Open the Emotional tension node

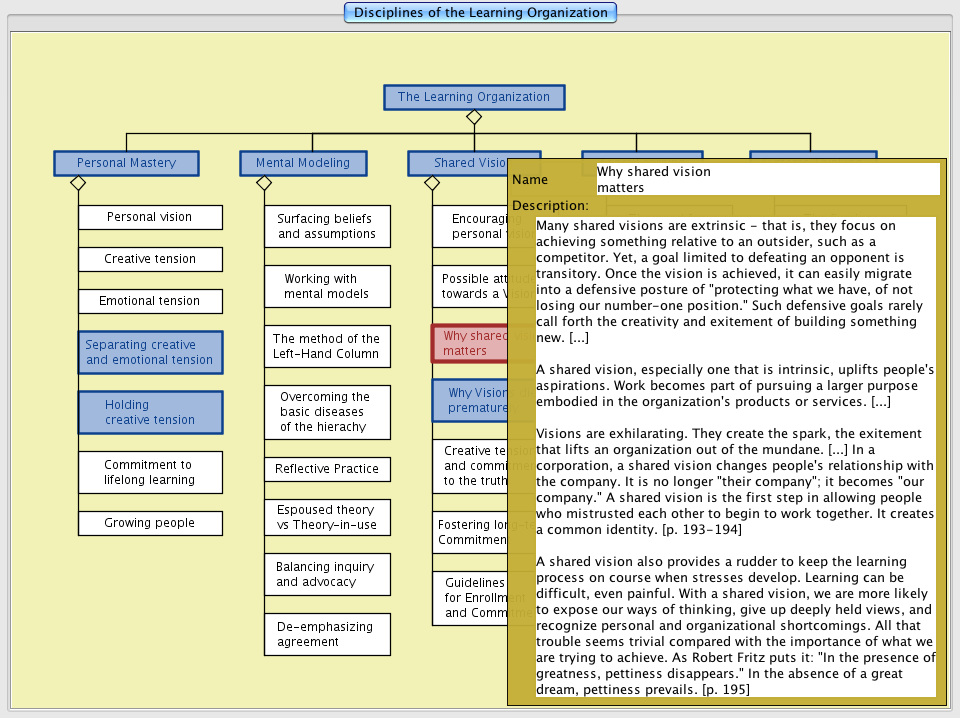(x=150, y=301)
